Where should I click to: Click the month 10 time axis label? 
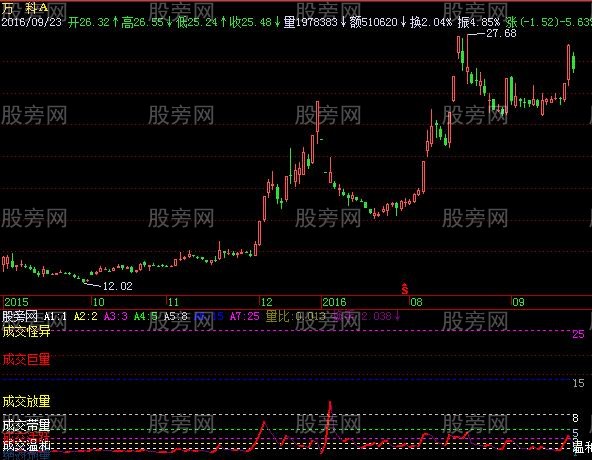coord(98,302)
